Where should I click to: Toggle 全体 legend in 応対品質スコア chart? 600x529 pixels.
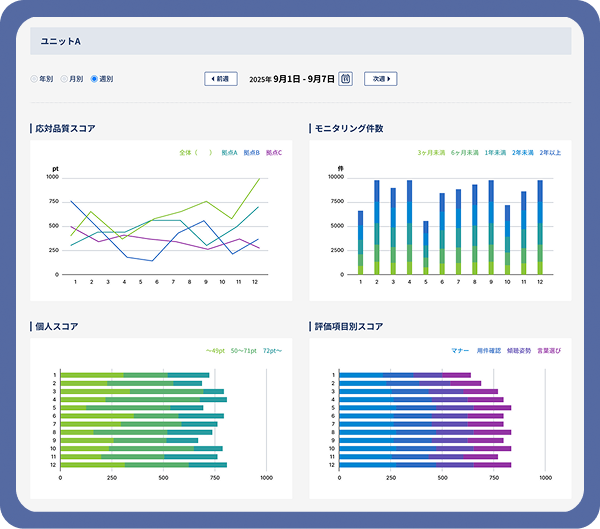click(195, 153)
